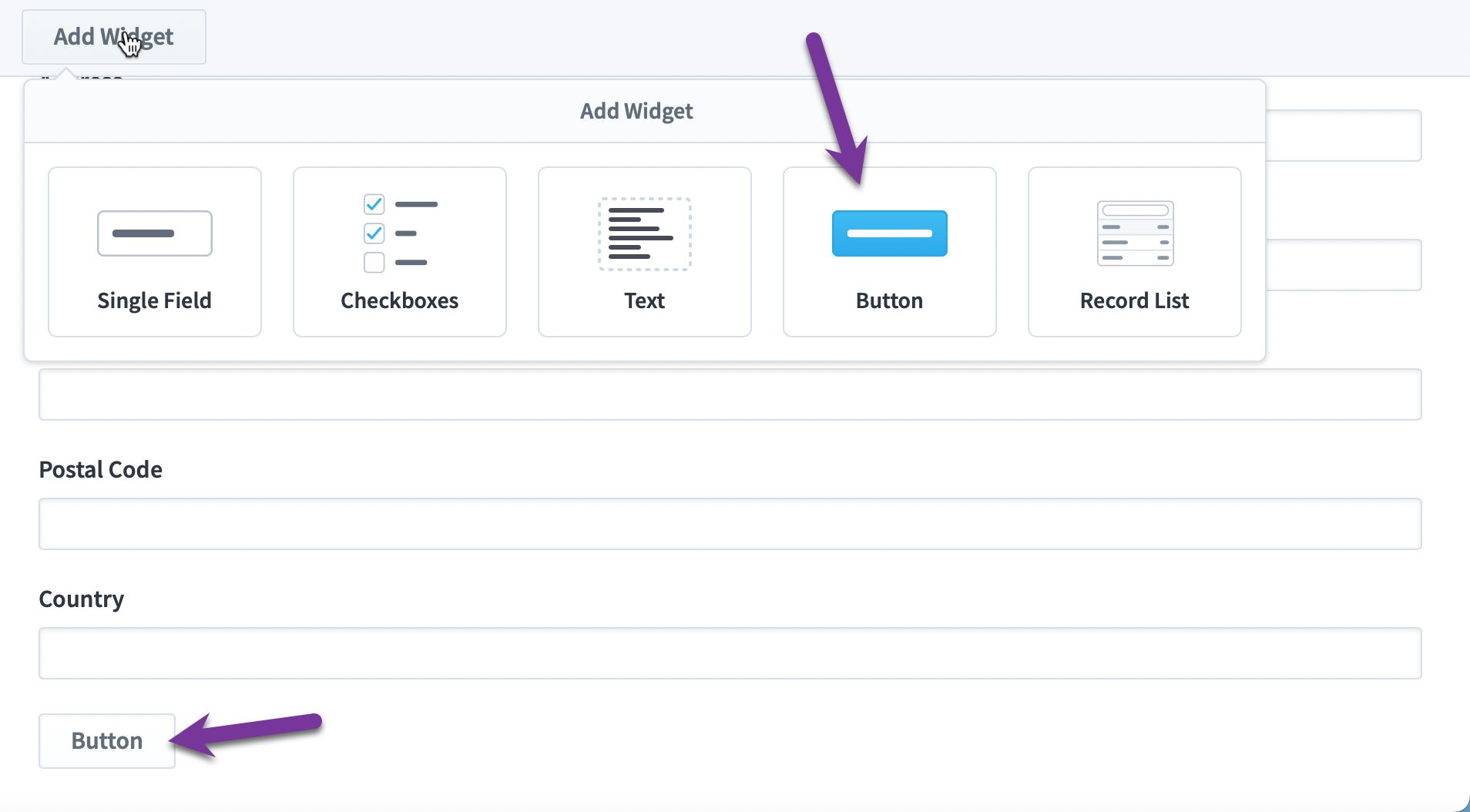The image size is (1470, 812).
Task: Uncheck the second checkbox in Checkboxes preview
Action: [374, 233]
